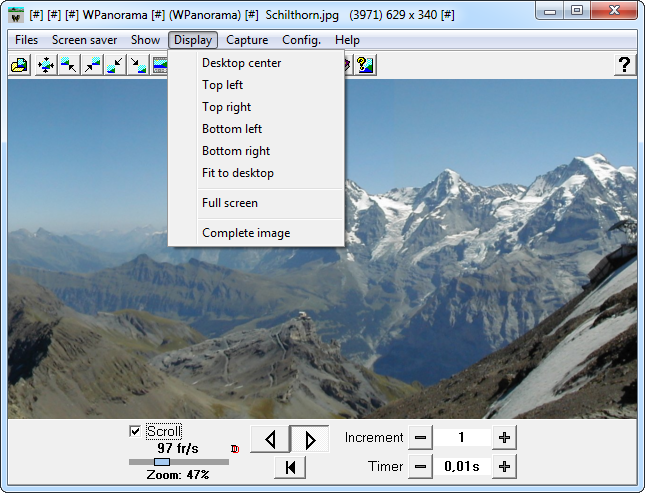Viewport: 645px width, 493px height.
Task: Click the bottom right position icon
Action: (x=138, y=65)
